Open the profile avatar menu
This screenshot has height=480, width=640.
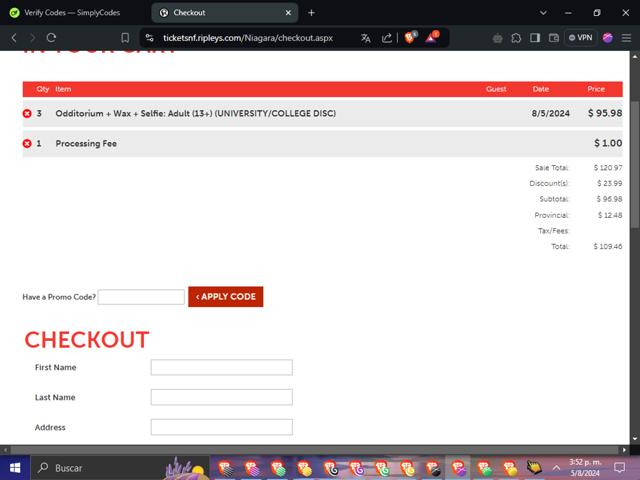tap(607, 38)
